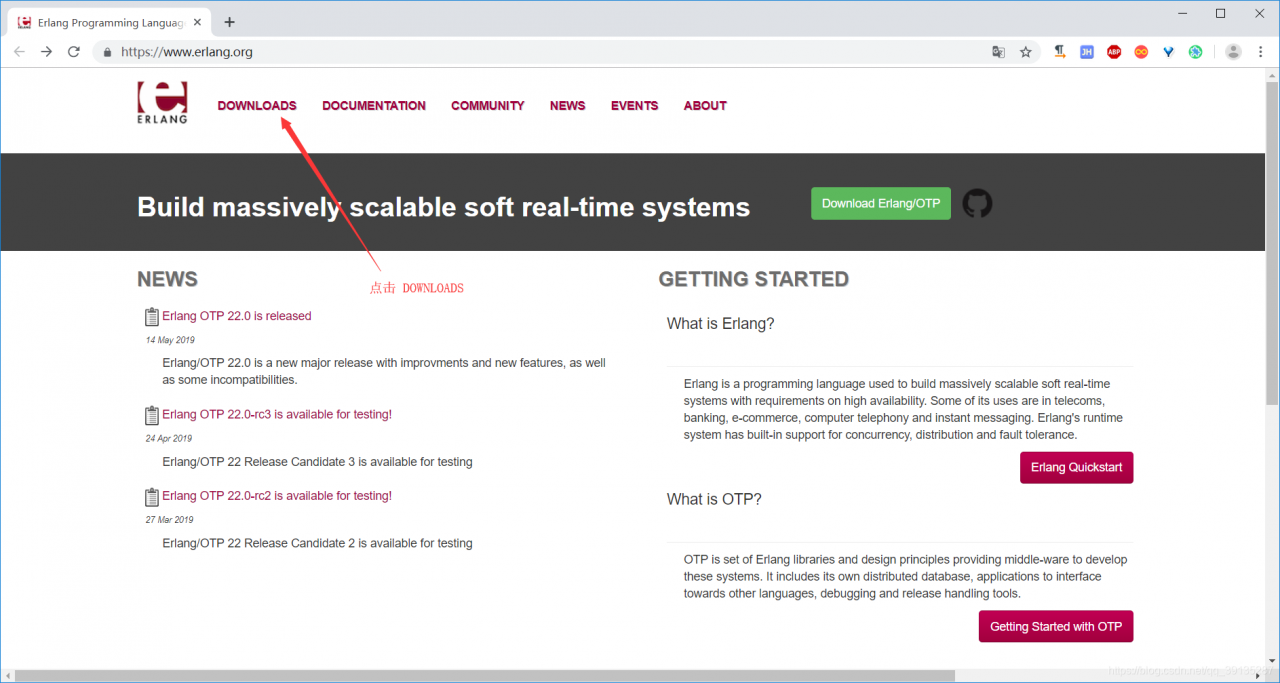Click the horizontal scrollbar thumb at bottom
Screen dimensions: 1280x683
(x=485, y=675)
